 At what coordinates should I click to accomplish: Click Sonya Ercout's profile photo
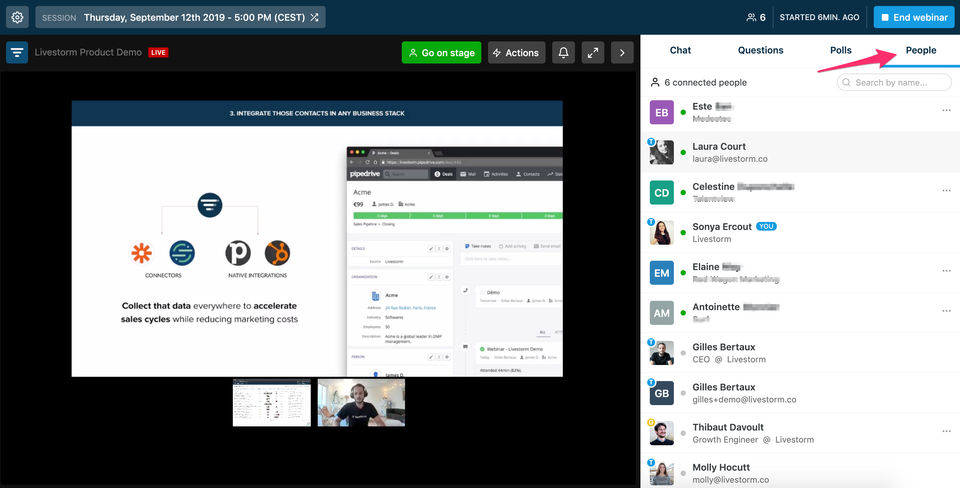click(662, 233)
